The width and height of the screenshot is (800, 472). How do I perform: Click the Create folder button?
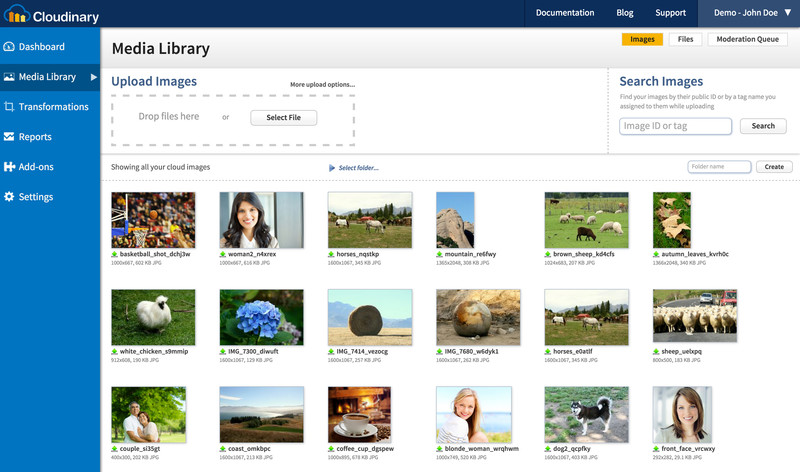pos(774,167)
